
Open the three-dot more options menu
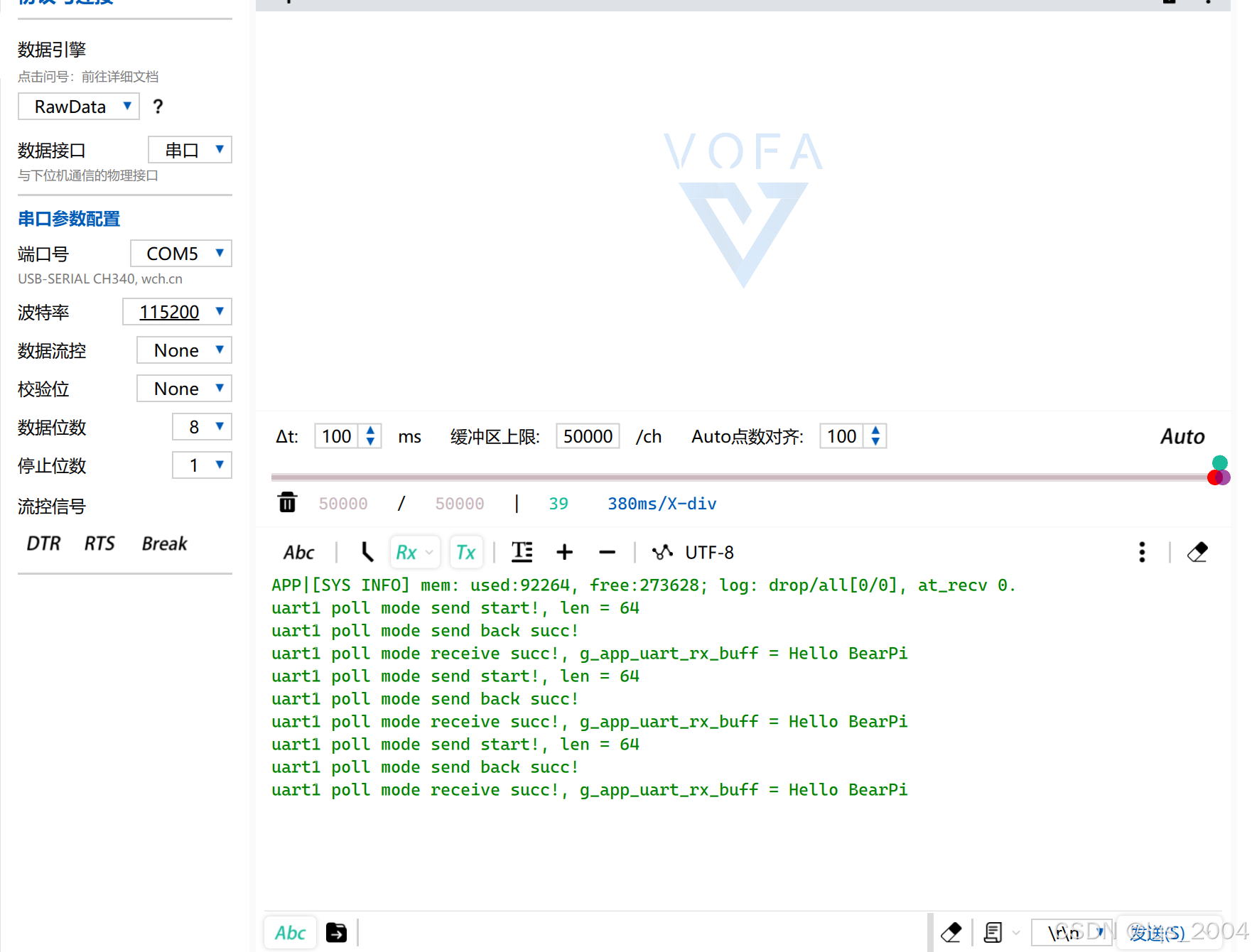pyautogui.click(x=1142, y=552)
